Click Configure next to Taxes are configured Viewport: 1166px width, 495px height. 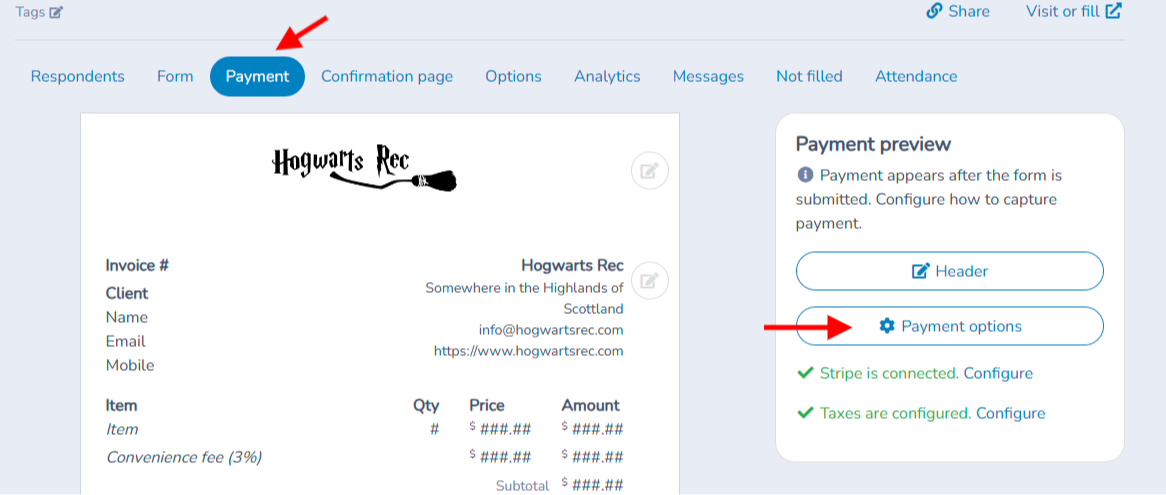click(x=1011, y=413)
